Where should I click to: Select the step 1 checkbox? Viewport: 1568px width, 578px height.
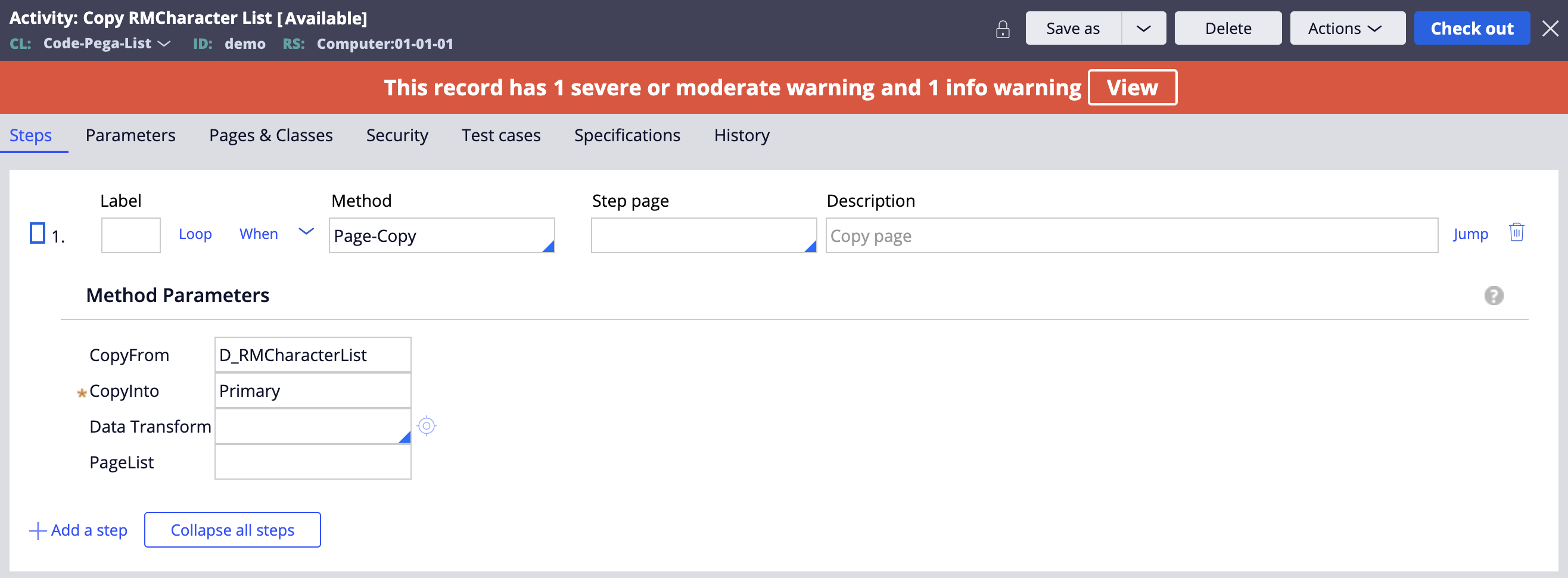coord(38,233)
